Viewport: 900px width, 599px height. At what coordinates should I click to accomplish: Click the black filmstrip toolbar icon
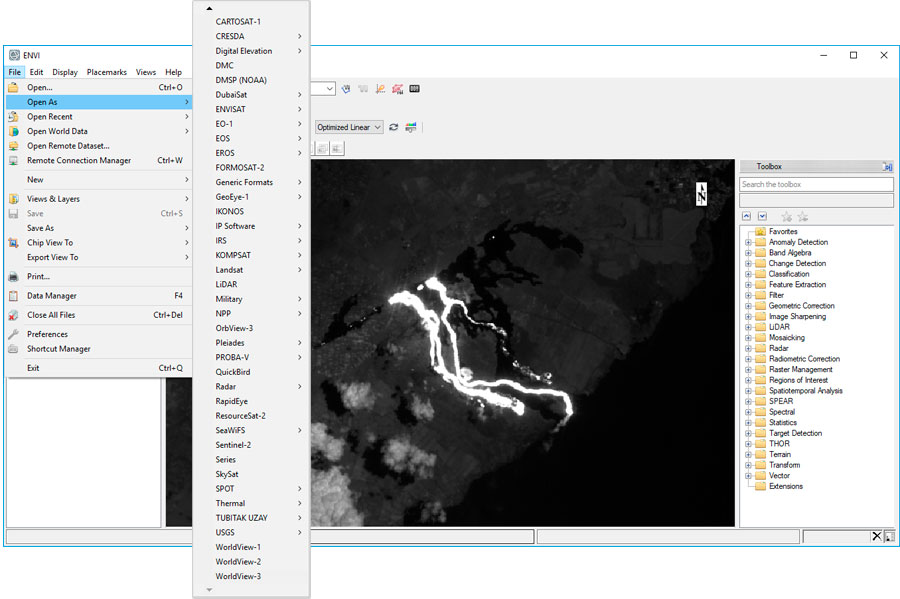point(414,89)
